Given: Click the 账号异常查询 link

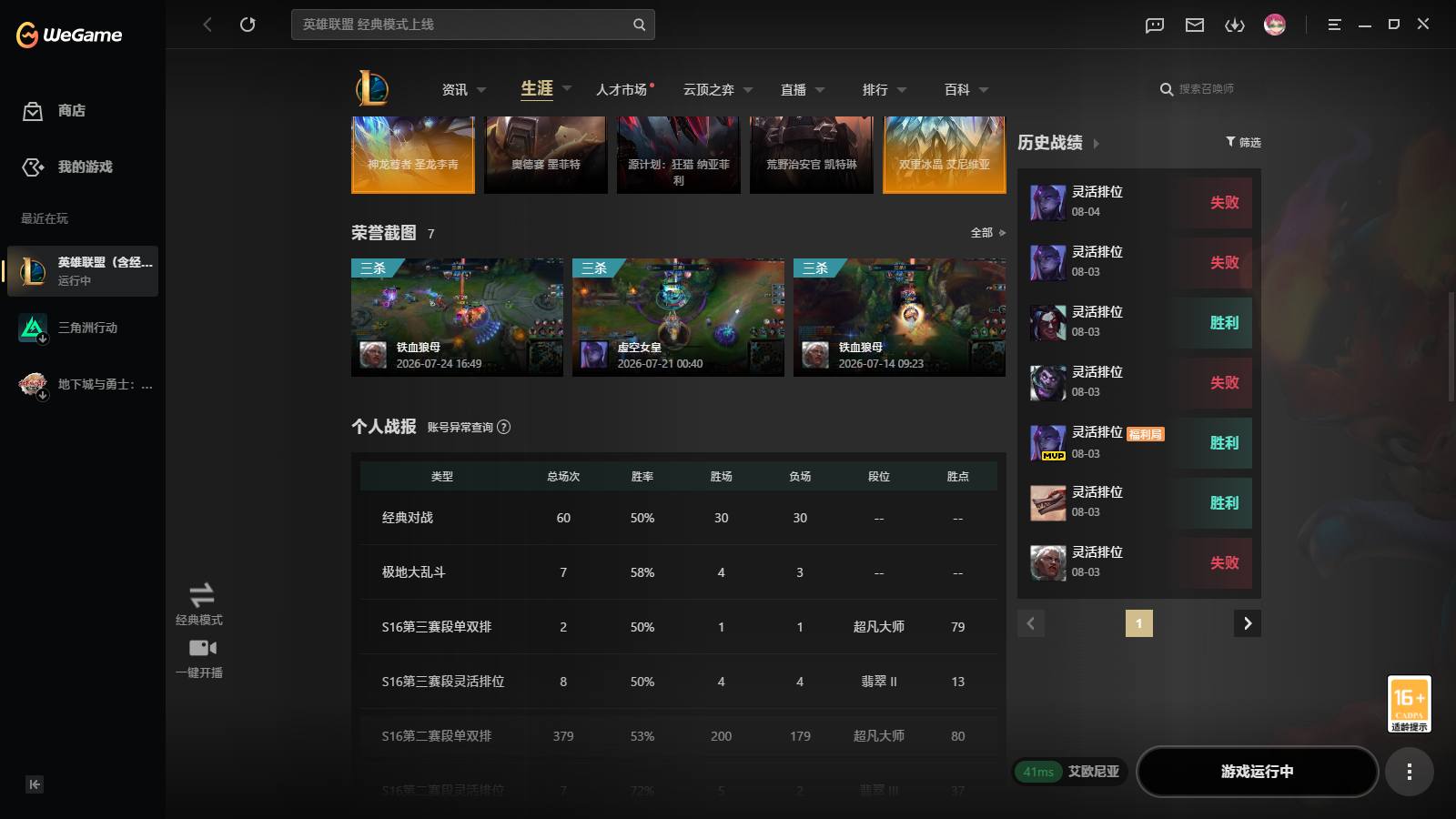Looking at the screenshot, I should (x=460, y=427).
